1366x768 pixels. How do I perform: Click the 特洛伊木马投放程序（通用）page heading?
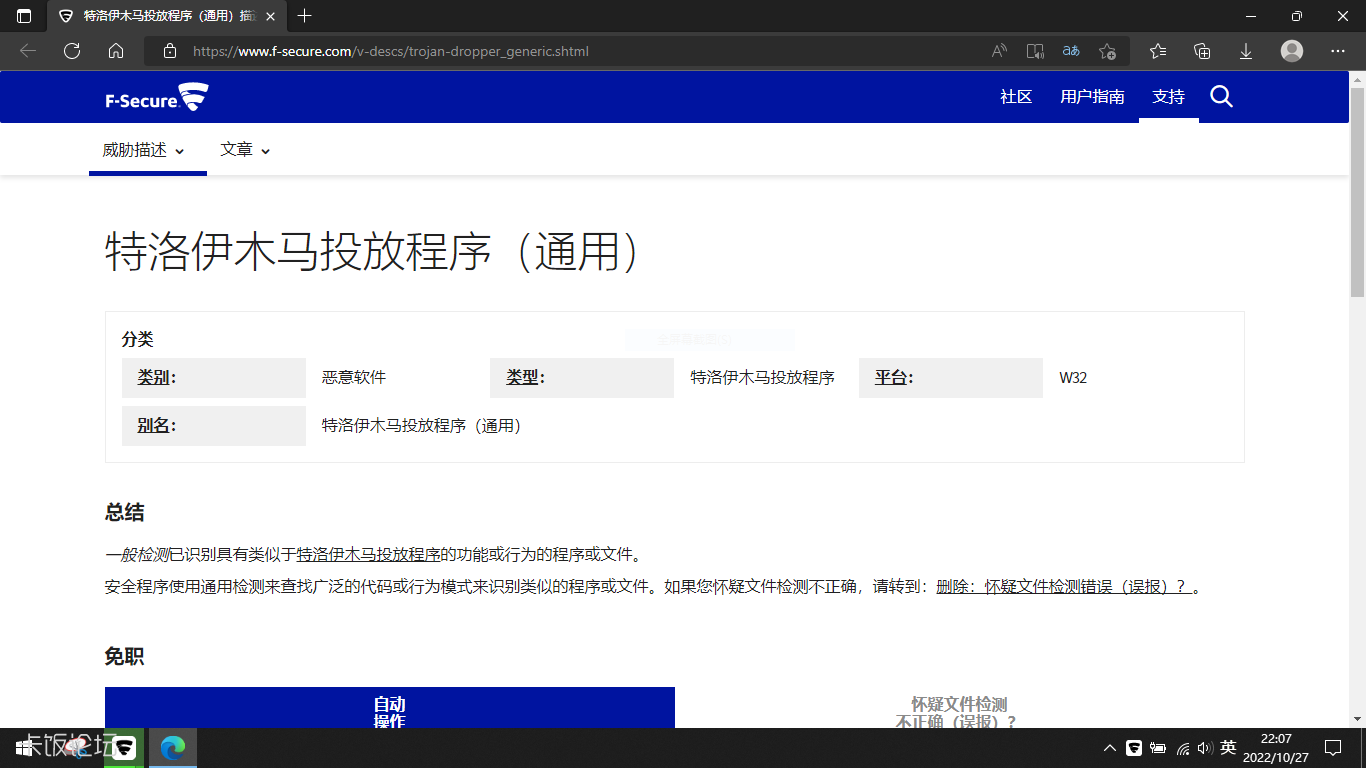[372, 252]
